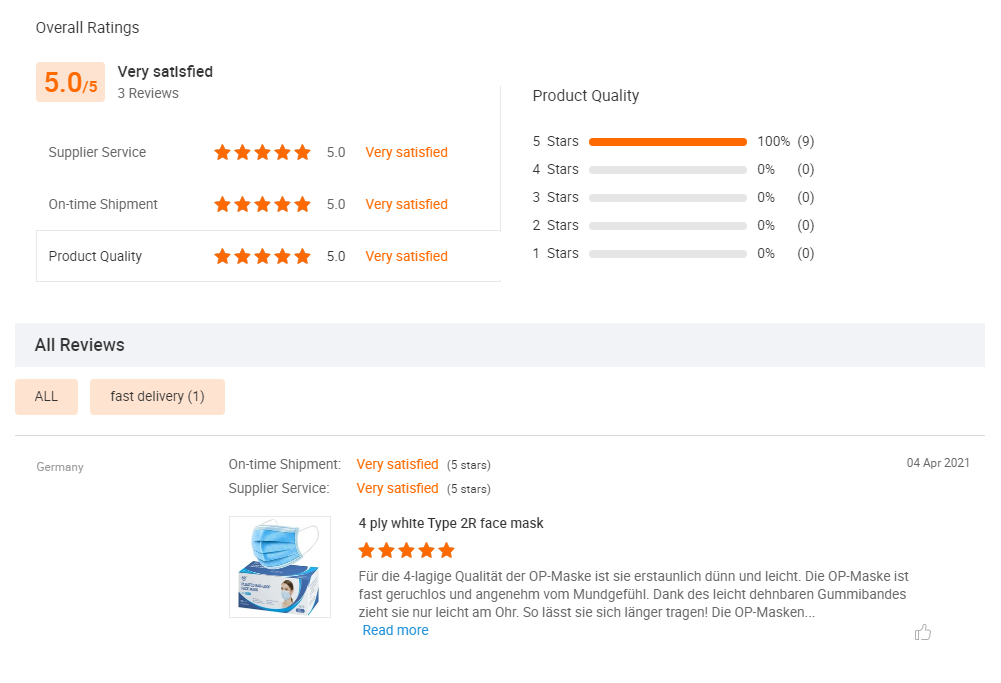Screen dimensions: 1001x683
Task: Click the Supplier Service star rating
Action: pos(262,152)
